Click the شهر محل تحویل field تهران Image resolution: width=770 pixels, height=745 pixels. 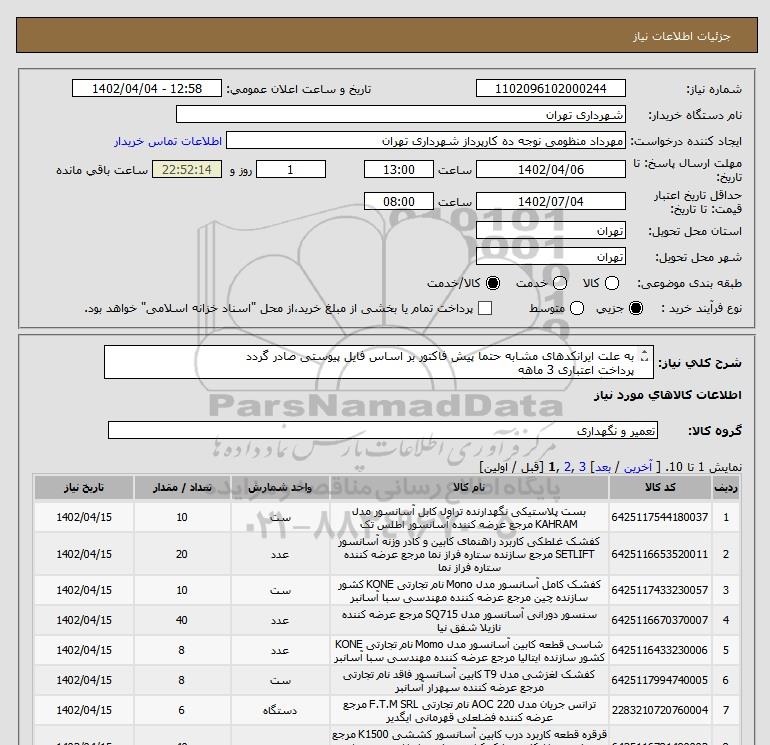(550, 256)
